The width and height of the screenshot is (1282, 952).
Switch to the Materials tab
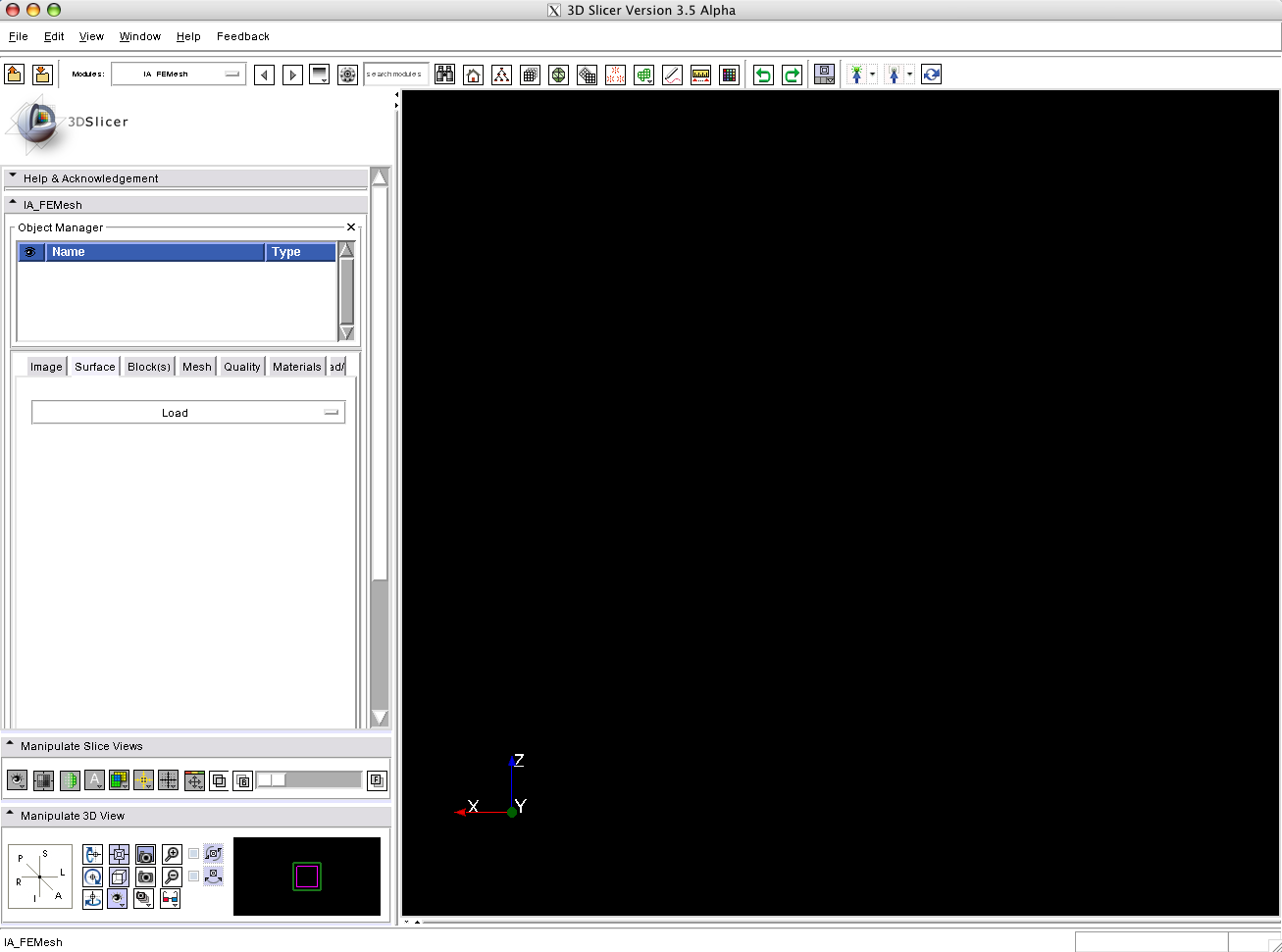point(296,367)
